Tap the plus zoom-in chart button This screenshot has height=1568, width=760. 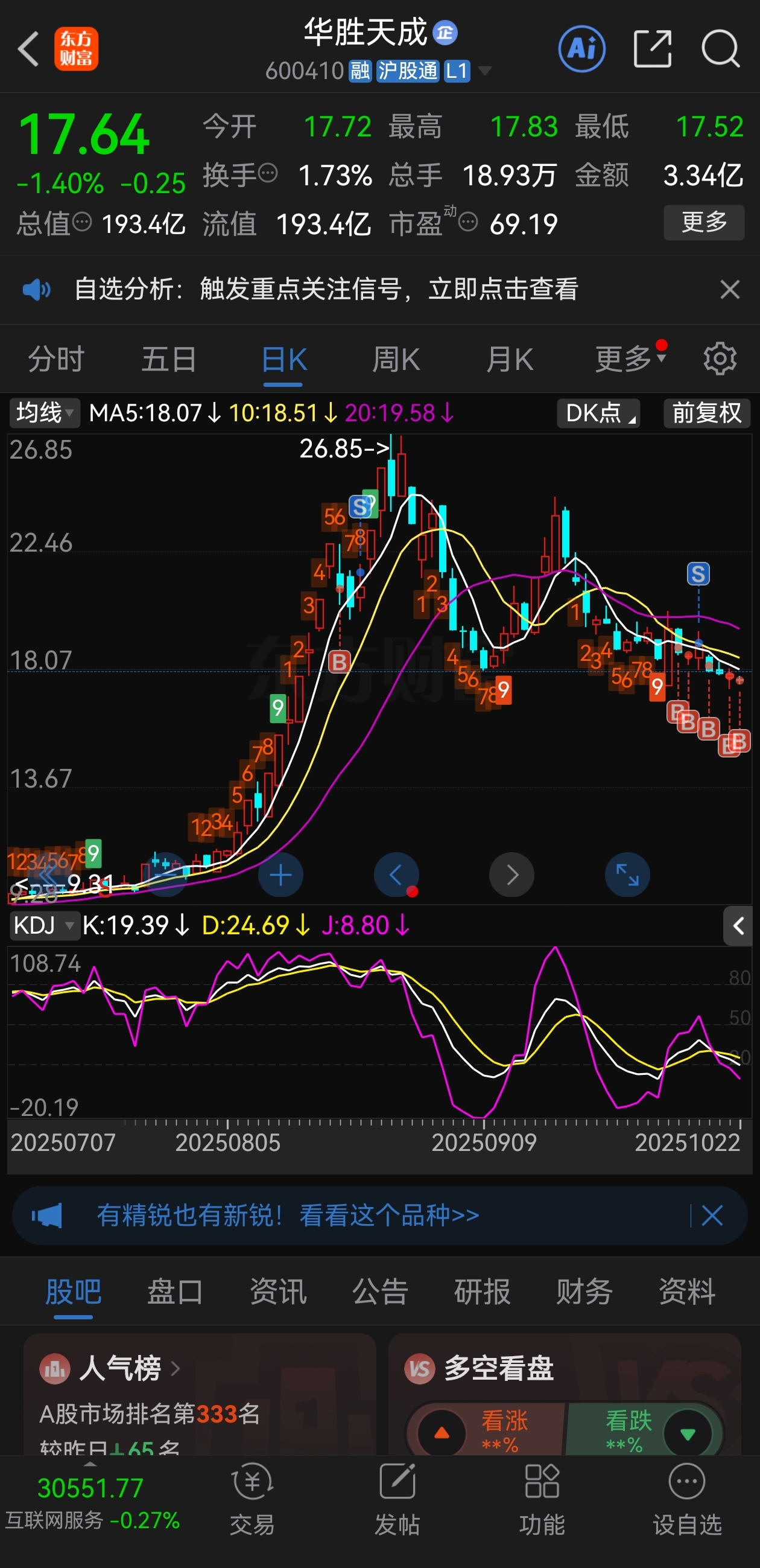click(x=280, y=875)
